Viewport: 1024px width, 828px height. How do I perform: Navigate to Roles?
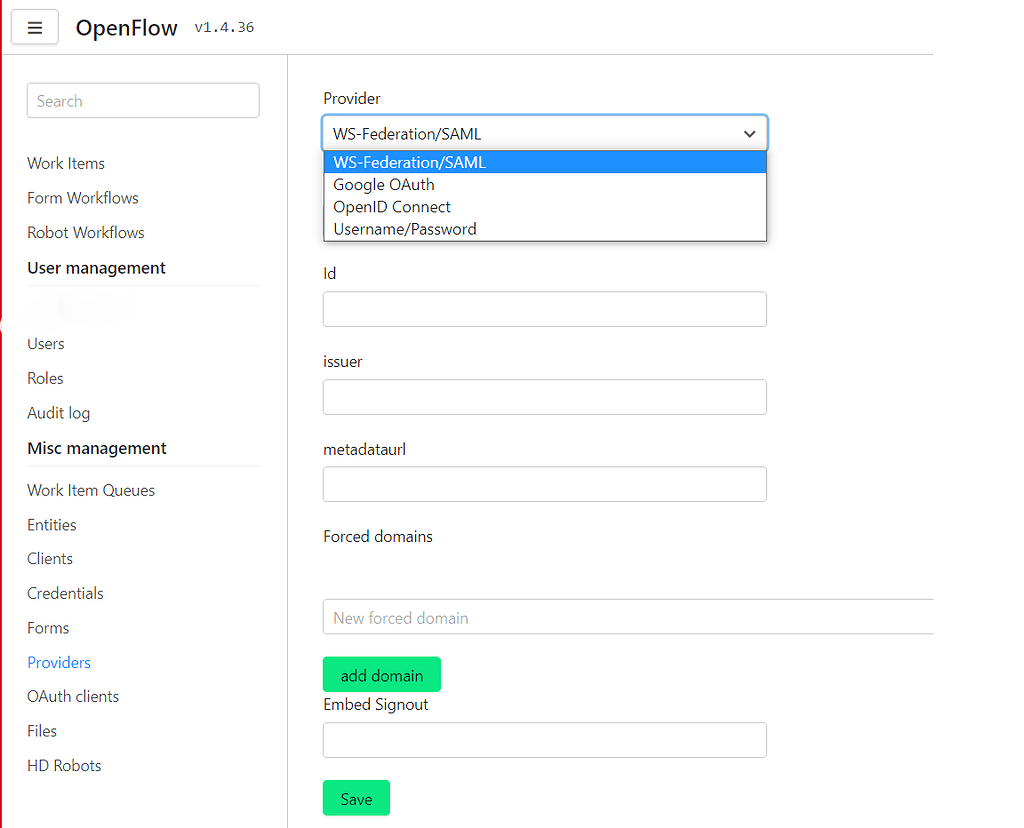(45, 378)
